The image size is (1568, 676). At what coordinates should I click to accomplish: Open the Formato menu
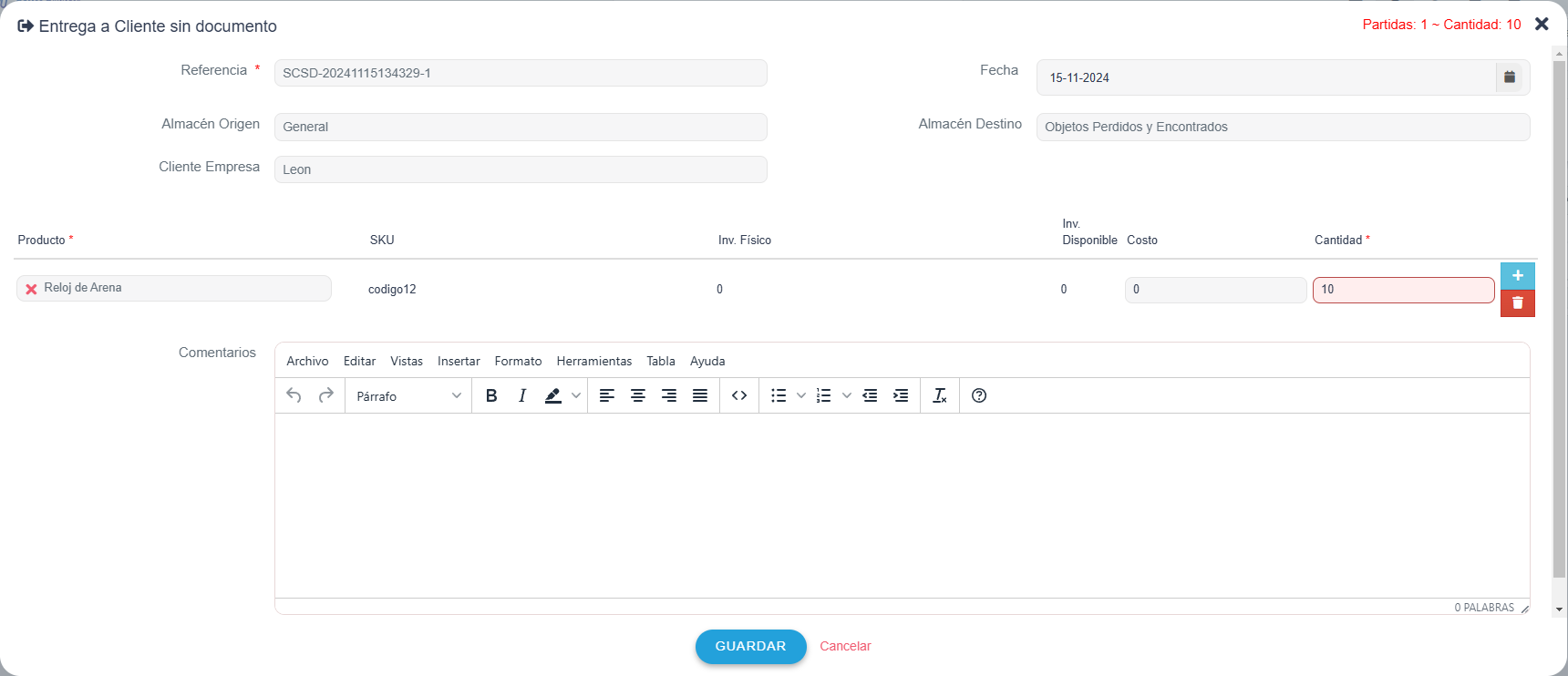point(518,361)
